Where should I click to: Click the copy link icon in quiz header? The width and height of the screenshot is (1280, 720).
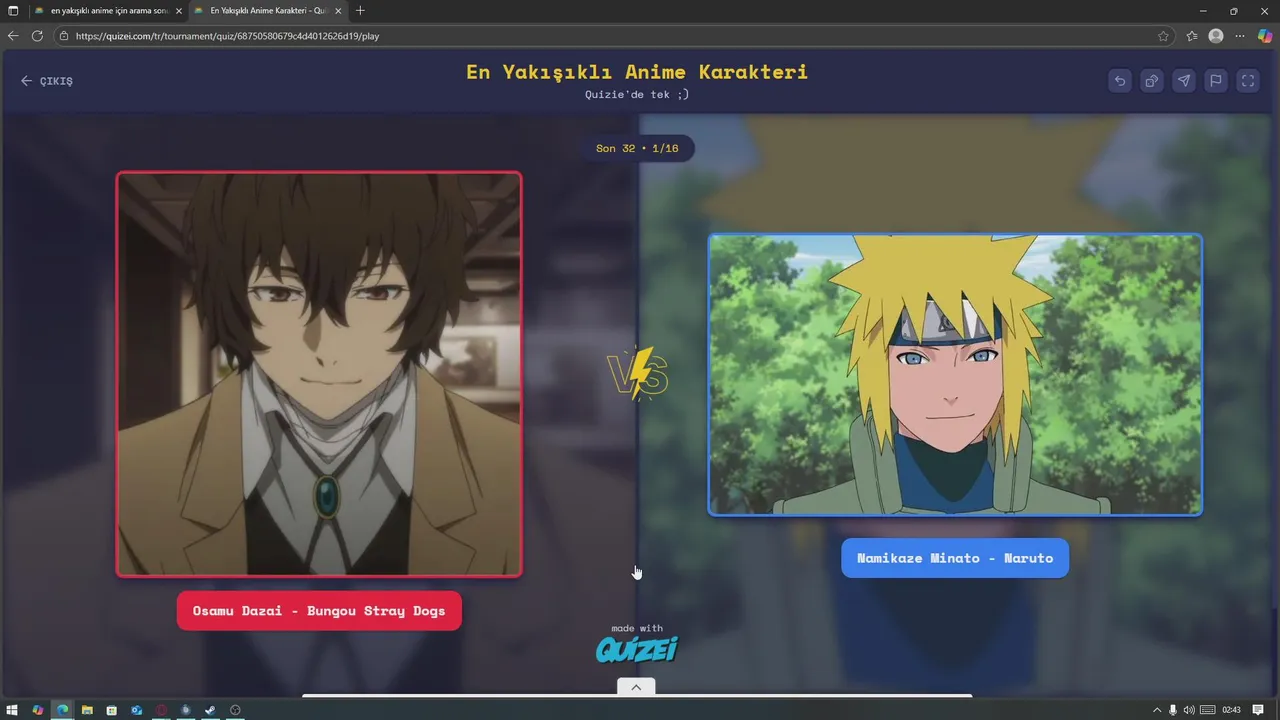[1152, 81]
